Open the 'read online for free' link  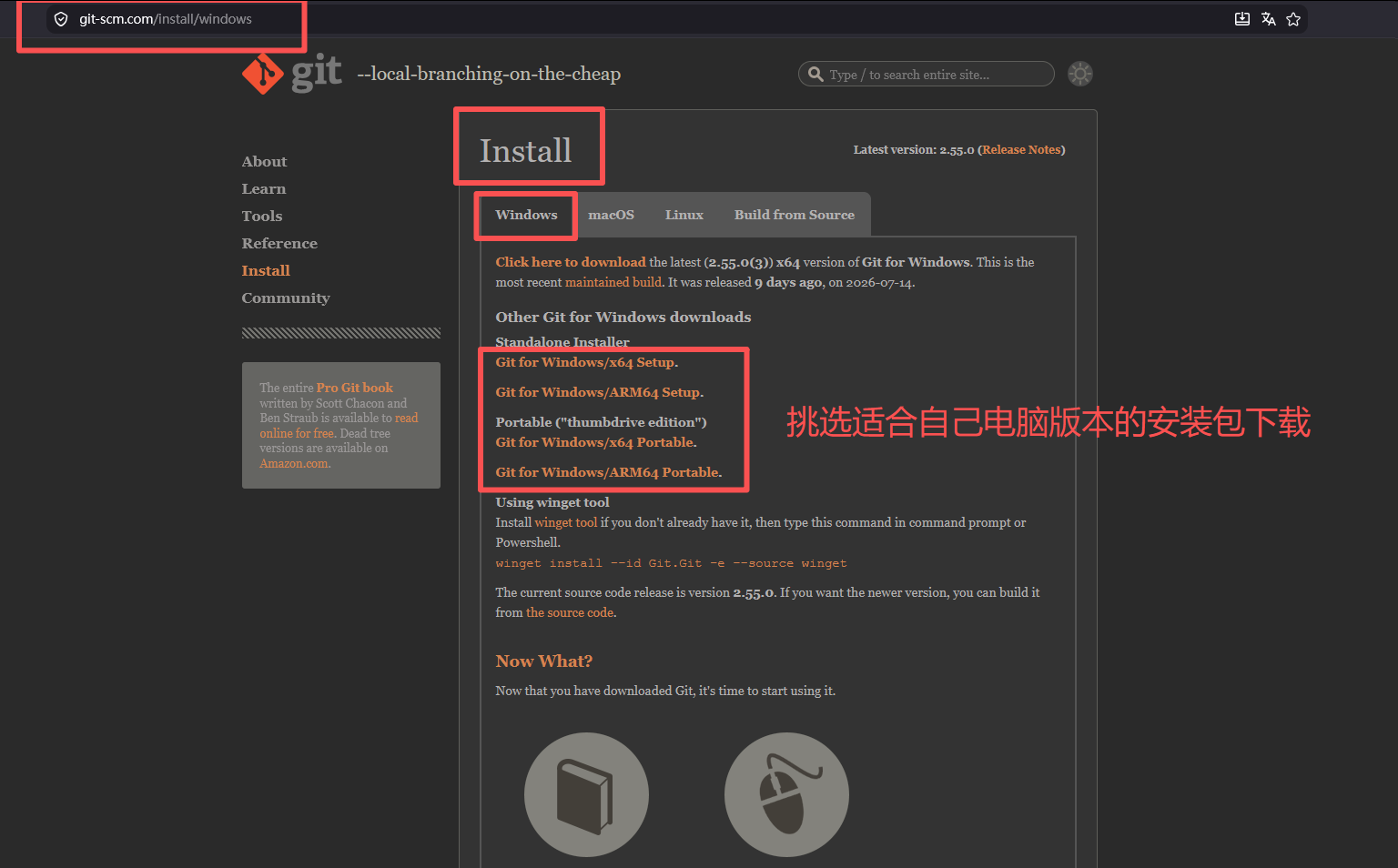click(339, 426)
